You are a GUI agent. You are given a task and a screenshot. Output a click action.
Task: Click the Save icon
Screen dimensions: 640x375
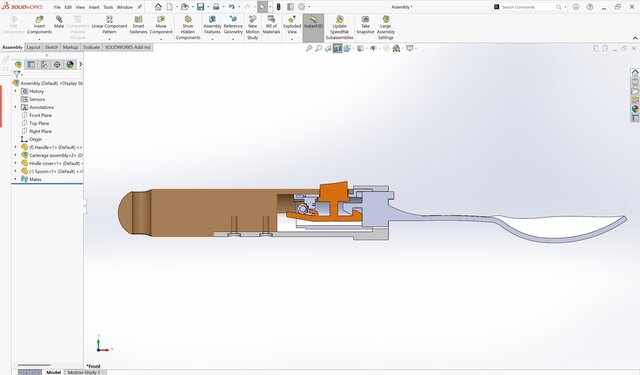click(200, 7)
